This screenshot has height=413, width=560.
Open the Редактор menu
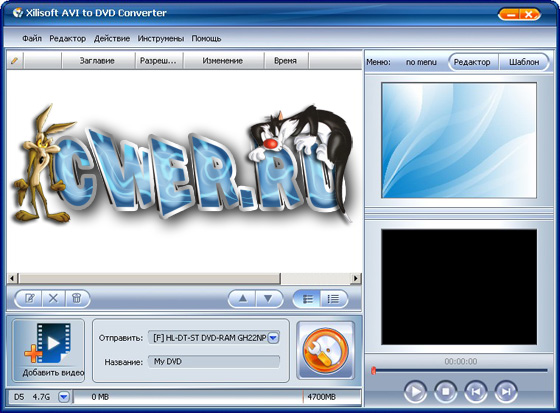point(68,38)
